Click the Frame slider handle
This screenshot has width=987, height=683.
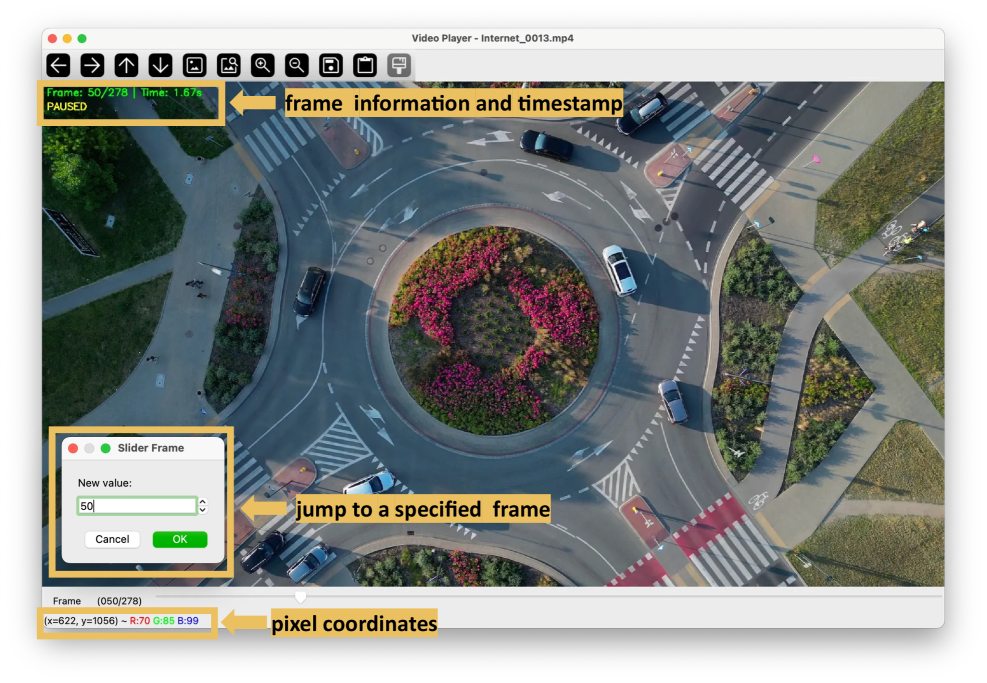[x=300, y=597]
